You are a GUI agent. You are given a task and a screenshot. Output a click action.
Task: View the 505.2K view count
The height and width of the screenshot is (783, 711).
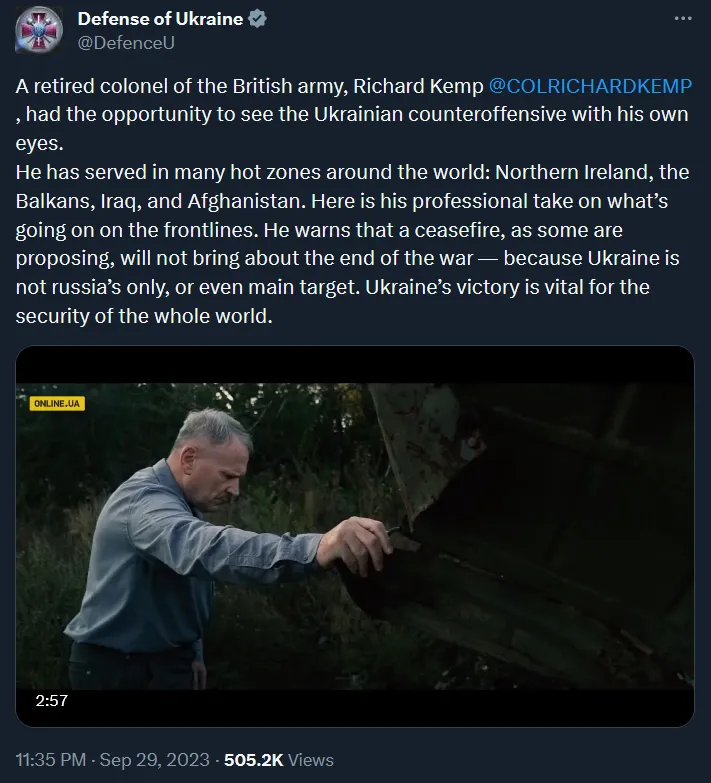255,760
